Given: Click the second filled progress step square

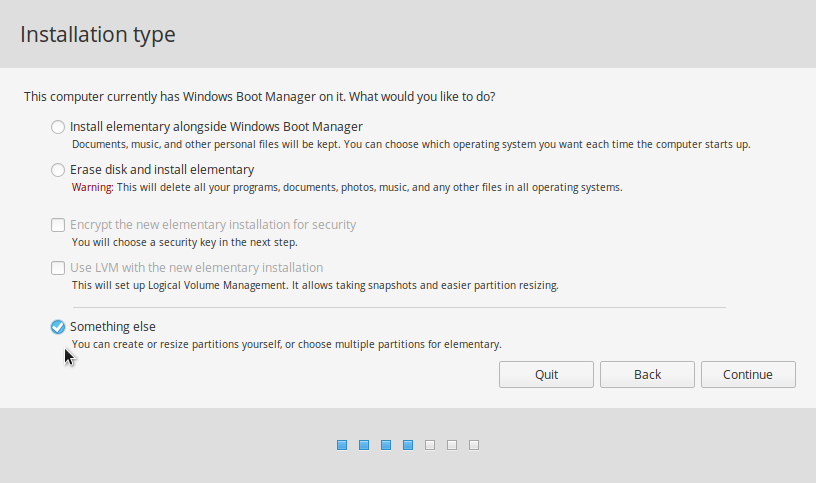Looking at the screenshot, I should [364, 445].
